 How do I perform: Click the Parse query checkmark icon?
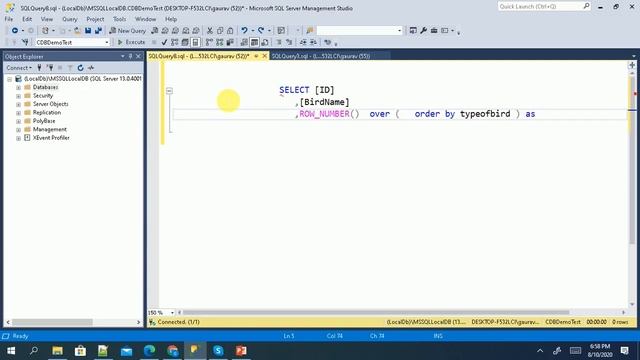point(164,42)
